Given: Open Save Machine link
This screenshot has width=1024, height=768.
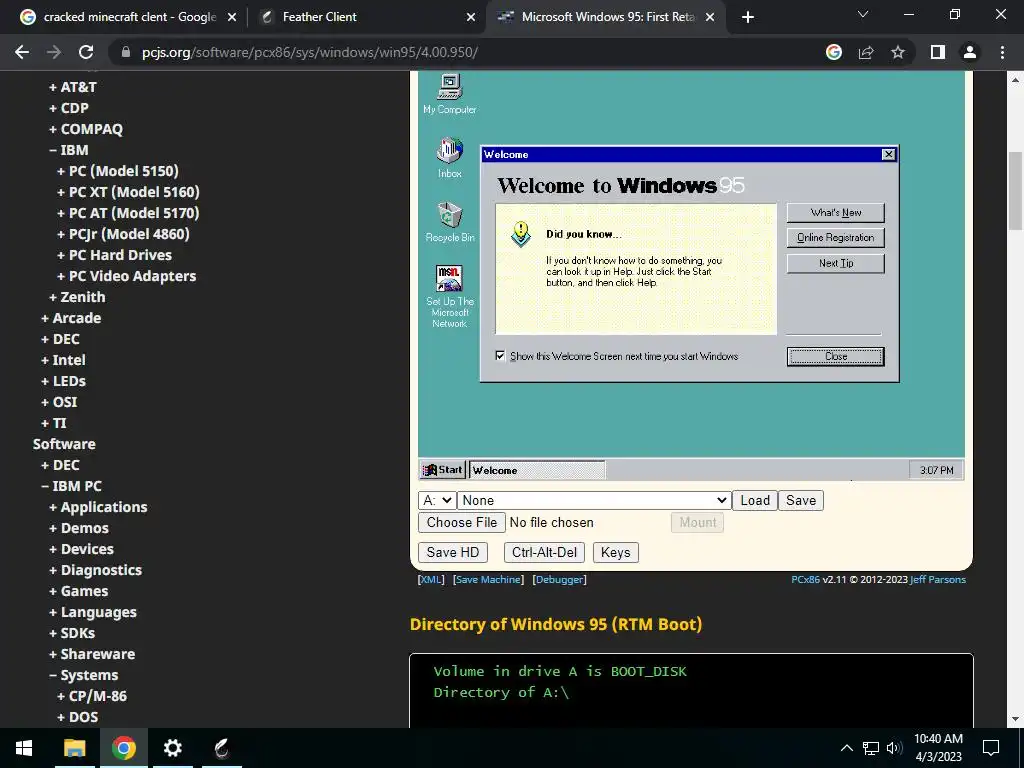Looking at the screenshot, I should pos(488,579).
